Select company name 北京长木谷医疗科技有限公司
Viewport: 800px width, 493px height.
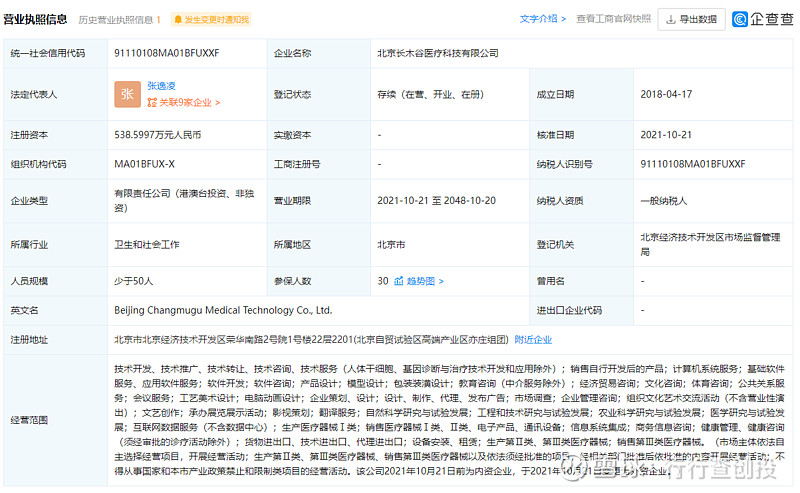click(438, 53)
